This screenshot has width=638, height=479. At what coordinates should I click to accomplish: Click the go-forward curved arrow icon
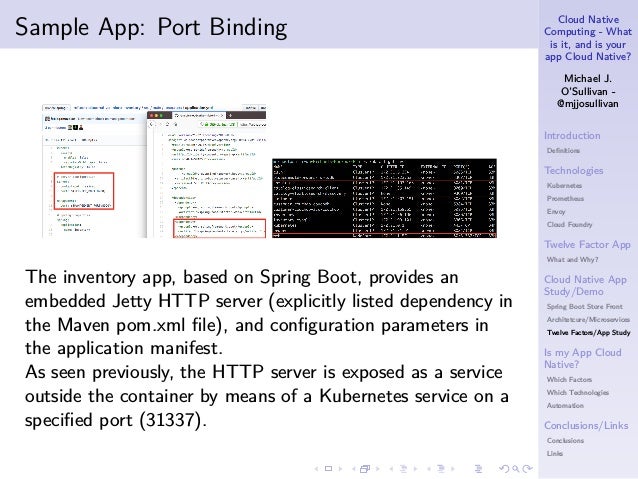click(x=527, y=469)
